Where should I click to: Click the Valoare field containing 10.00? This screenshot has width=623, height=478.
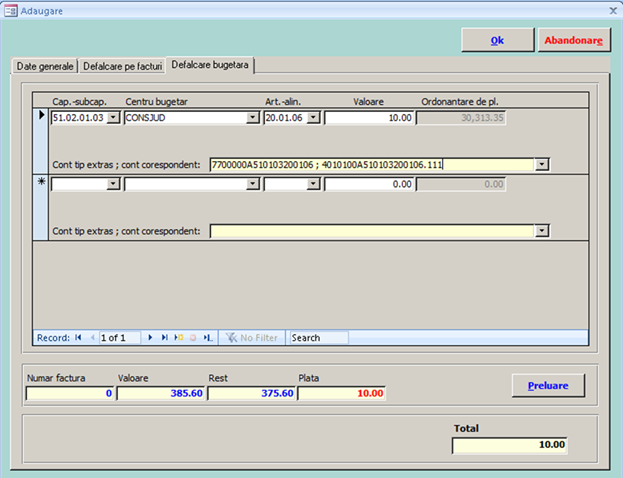click(369, 117)
